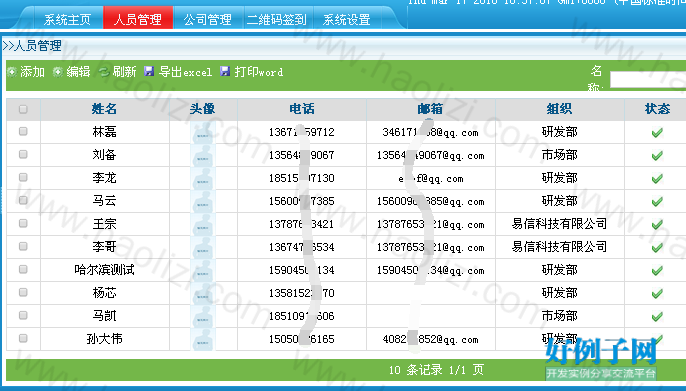Image resolution: width=686 pixels, height=391 pixels.
Task: Click the 导出excel button label
Action: point(186,72)
